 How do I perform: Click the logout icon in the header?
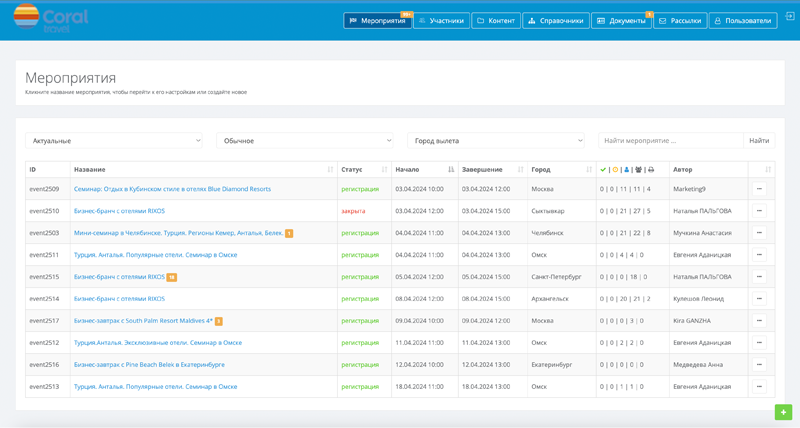click(789, 16)
